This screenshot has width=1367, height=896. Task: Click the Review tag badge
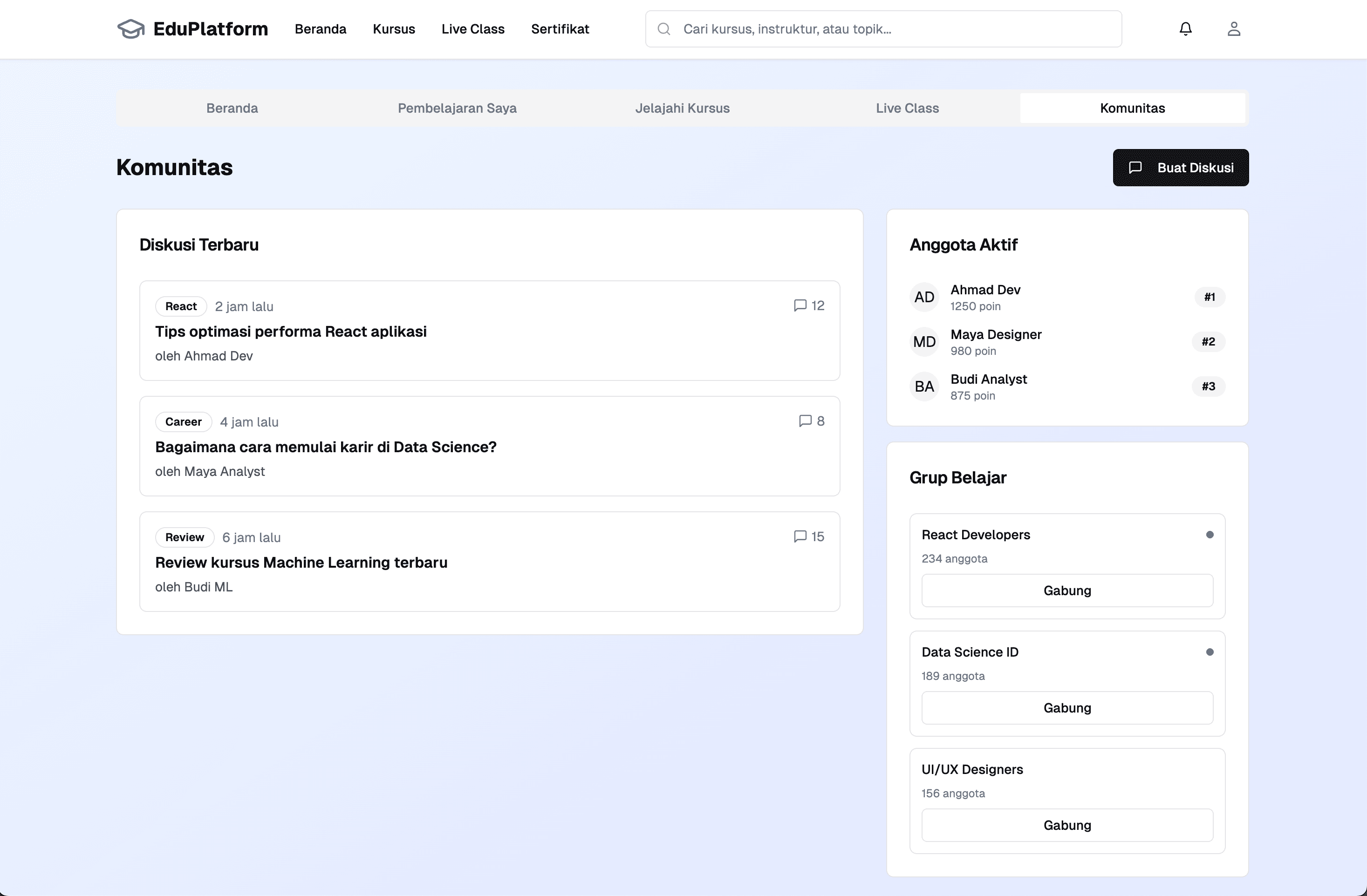pos(185,537)
